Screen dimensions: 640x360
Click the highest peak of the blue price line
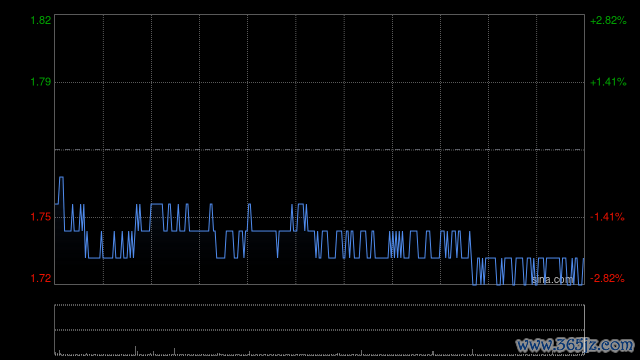tap(61, 177)
